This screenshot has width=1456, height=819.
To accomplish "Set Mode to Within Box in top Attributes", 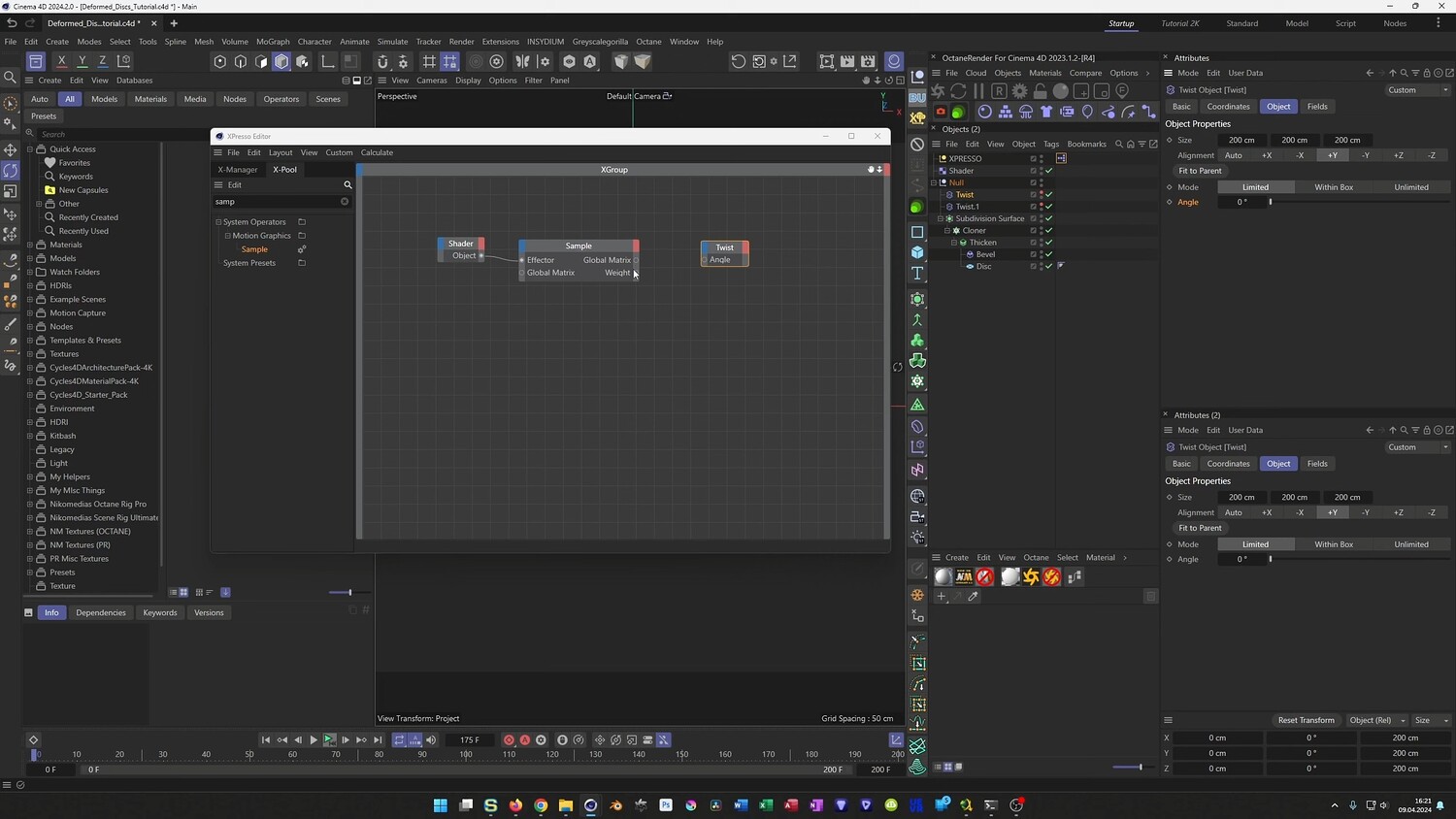I will (1334, 187).
